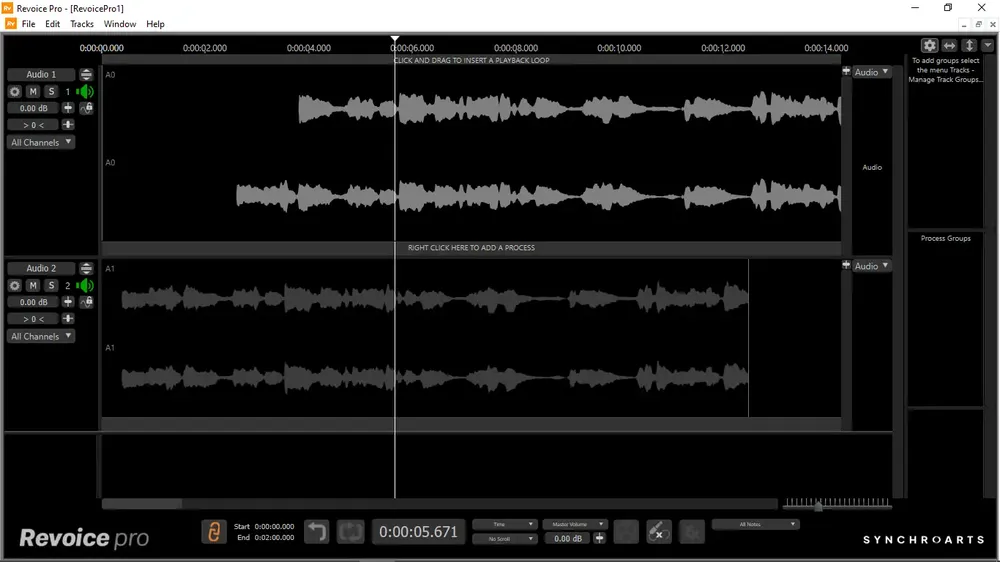Expand the Audio 2 All Channels dropdown
The height and width of the screenshot is (562, 1000).
click(41, 336)
